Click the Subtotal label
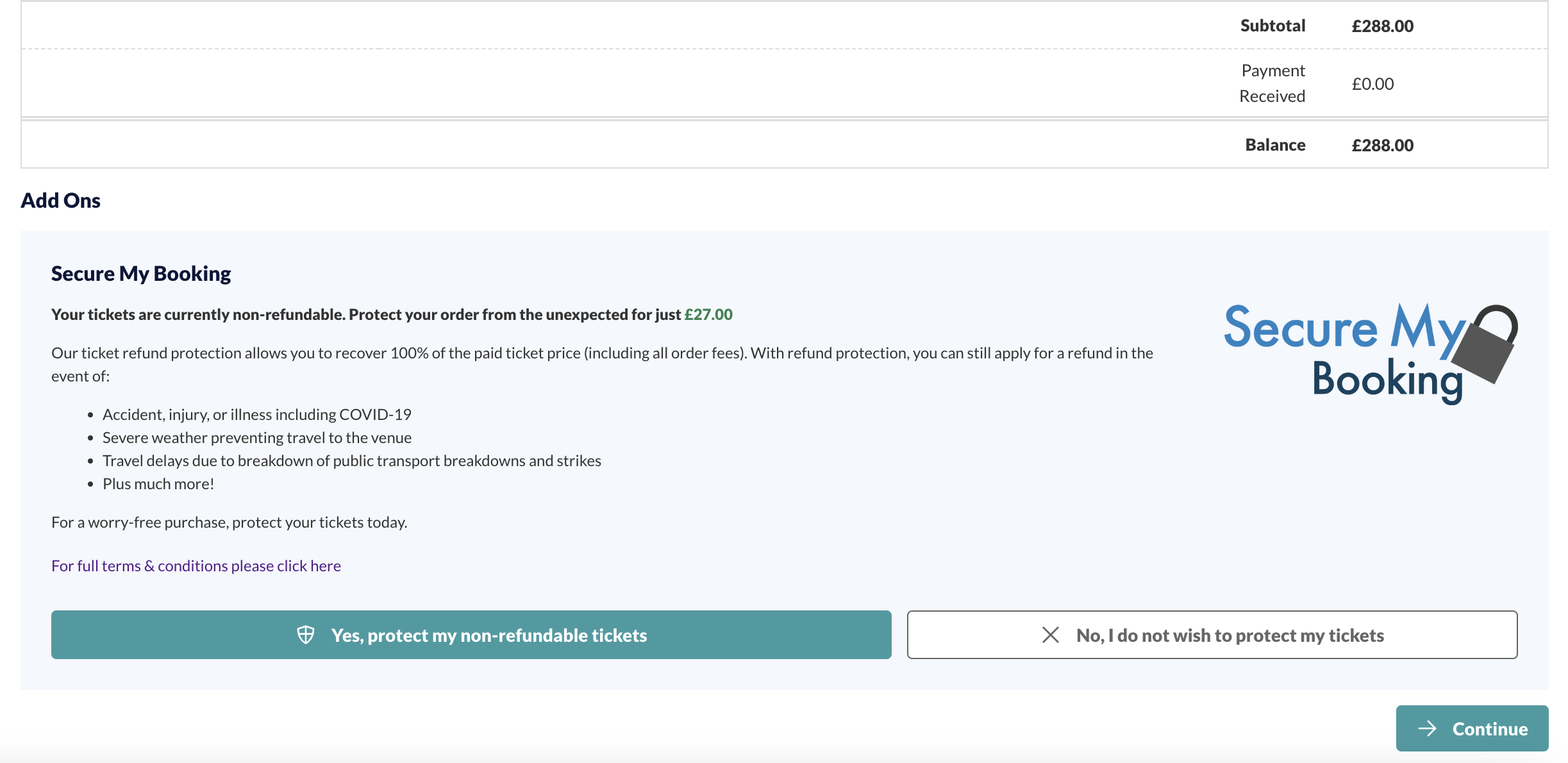Image resolution: width=1568 pixels, height=763 pixels. [1272, 26]
